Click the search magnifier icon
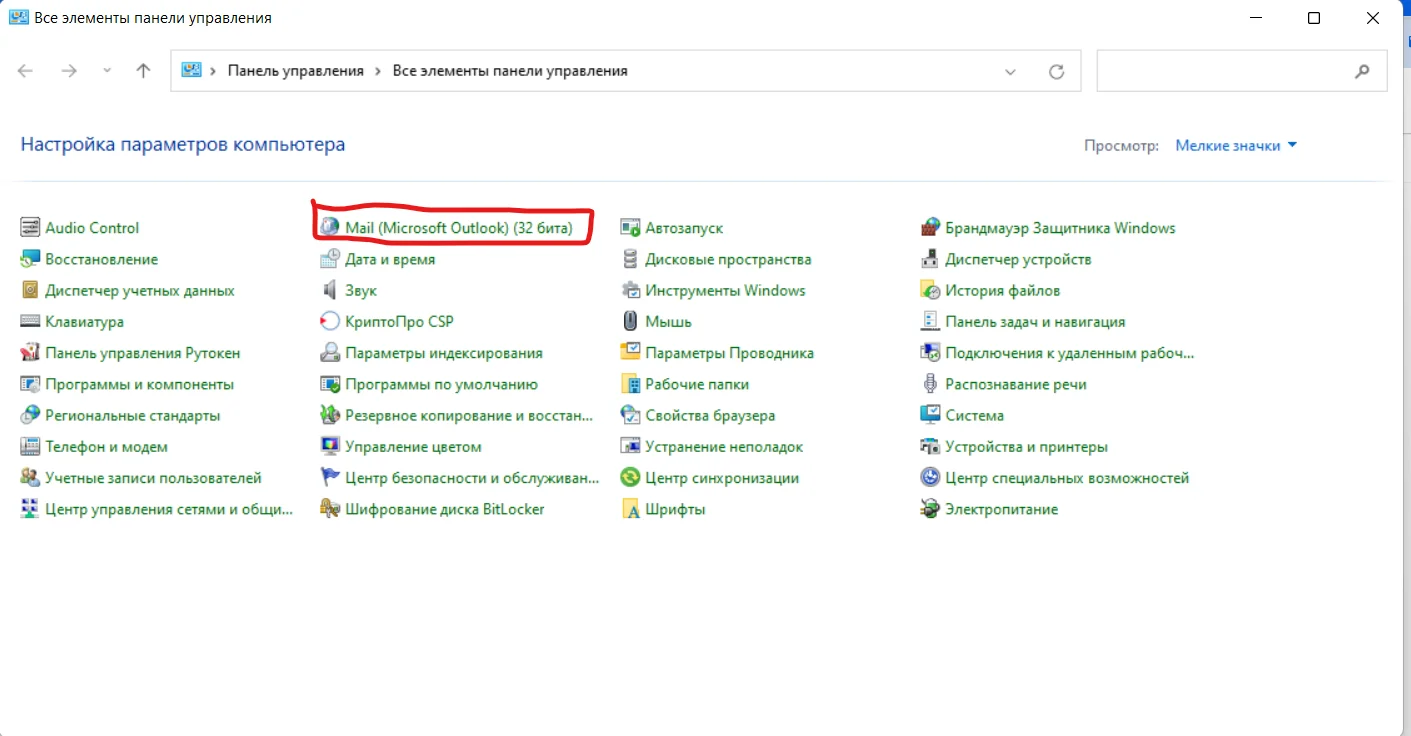The width and height of the screenshot is (1411, 736). [1362, 72]
